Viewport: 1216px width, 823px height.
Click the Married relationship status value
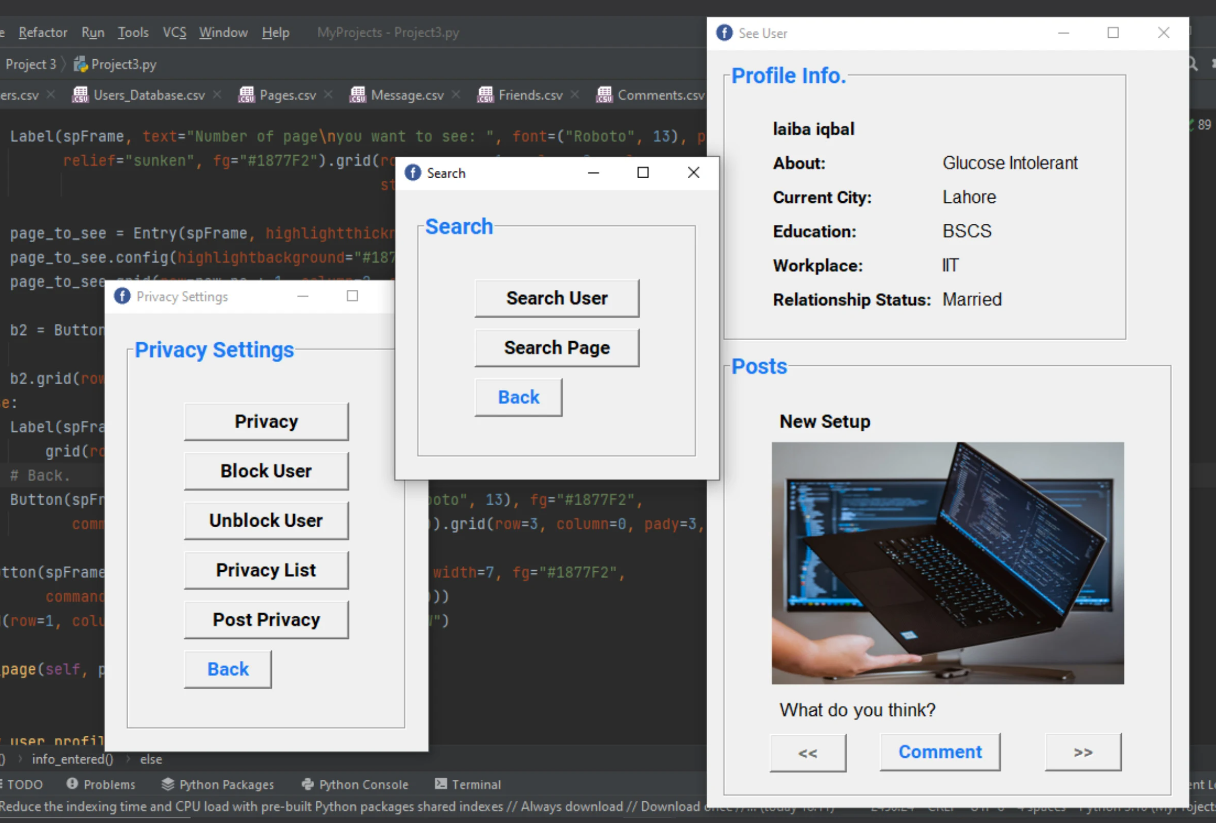pyautogui.click(x=972, y=299)
